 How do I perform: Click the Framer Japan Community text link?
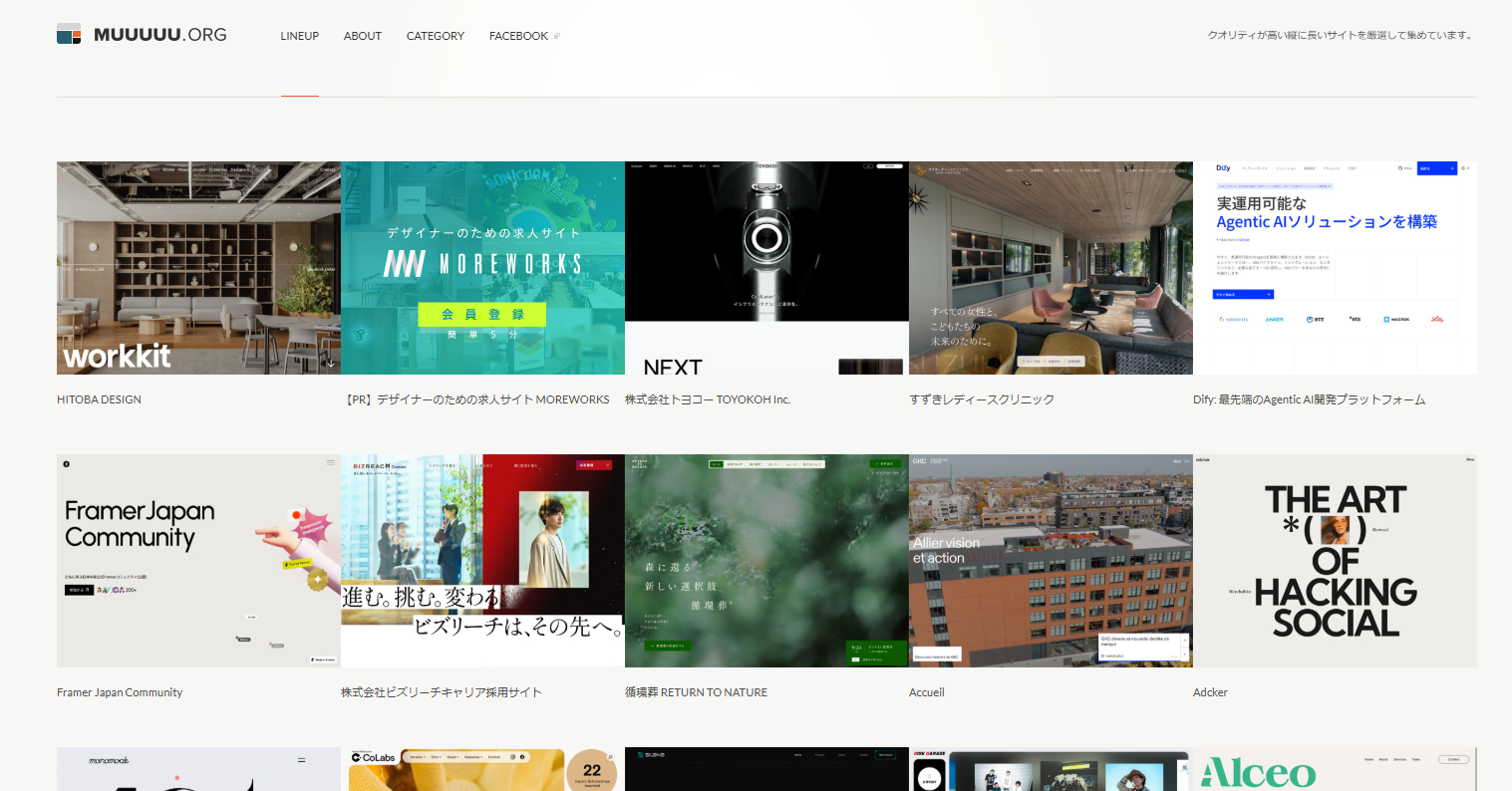(x=120, y=692)
